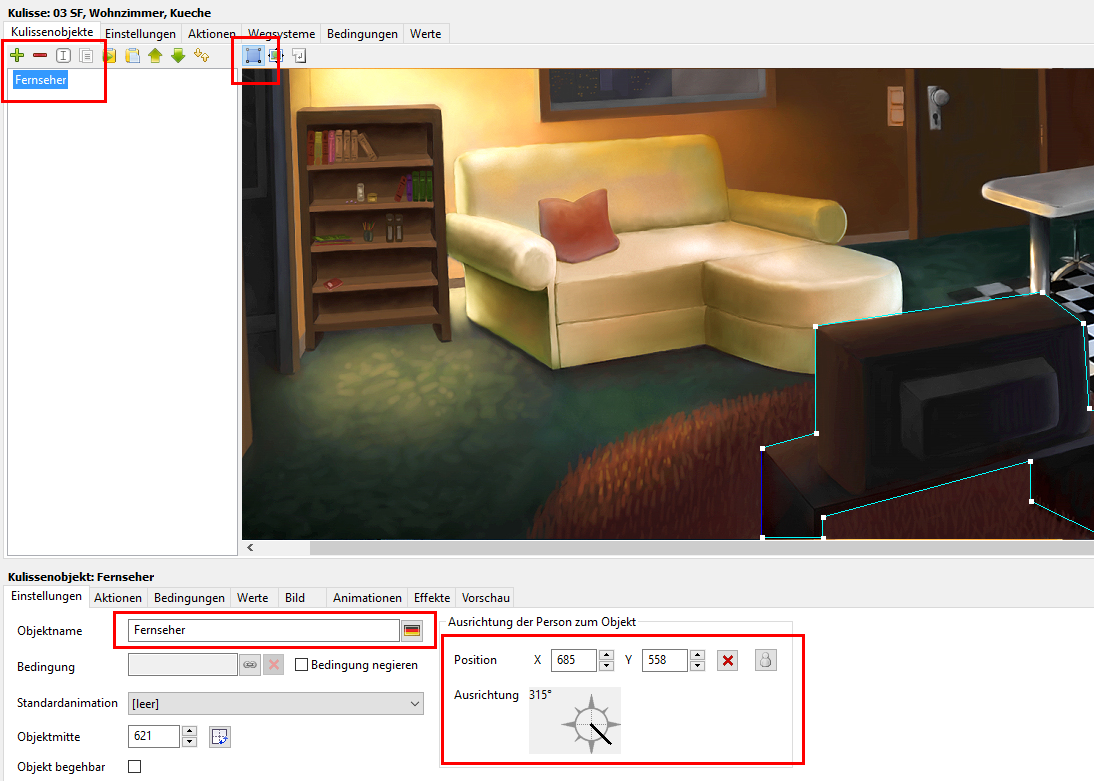Move the object up with the green arrow
Viewport: 1094px width, 781px height.
click(x=155, y=55)
